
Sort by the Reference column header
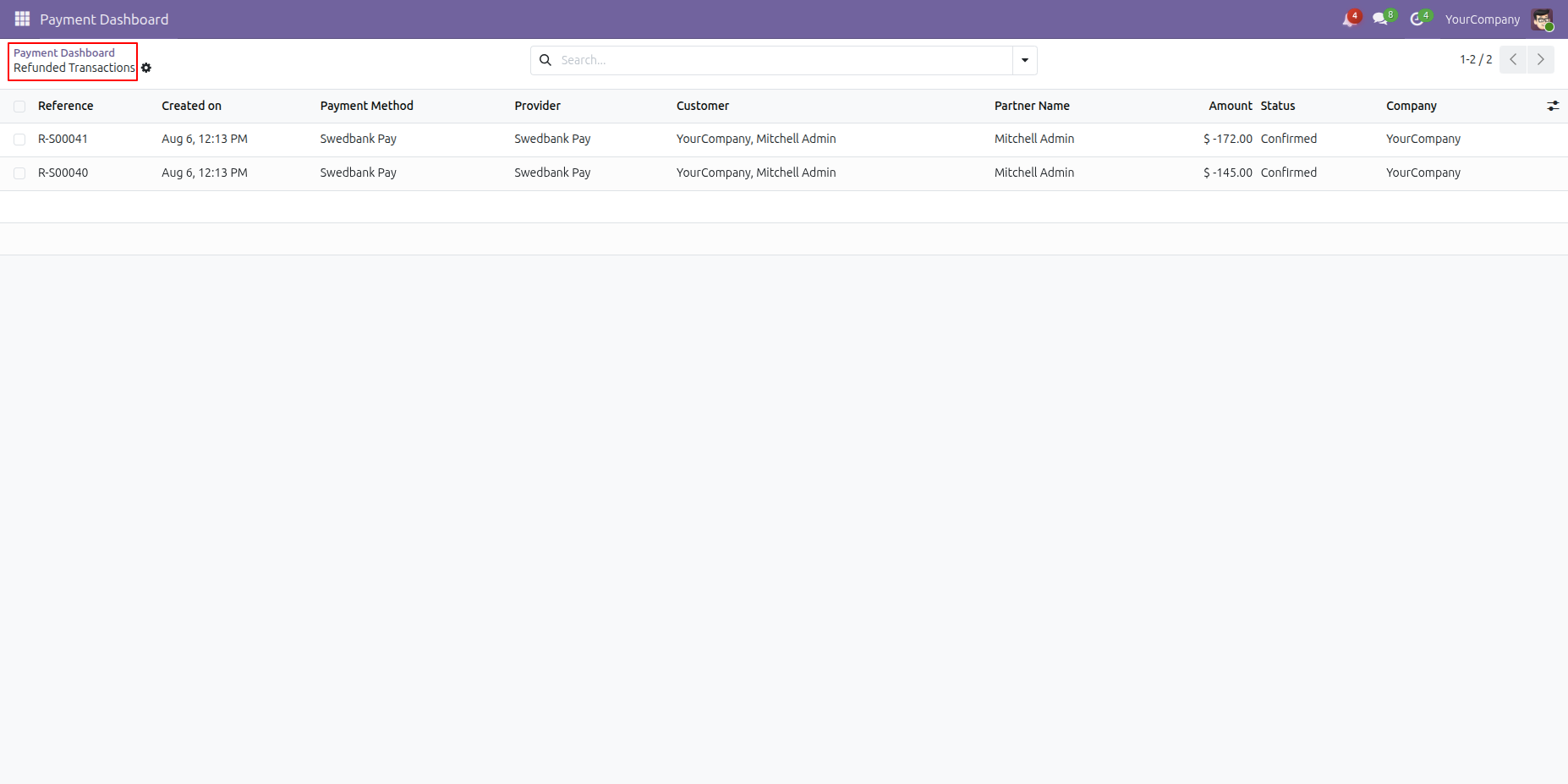click(66, 106)
